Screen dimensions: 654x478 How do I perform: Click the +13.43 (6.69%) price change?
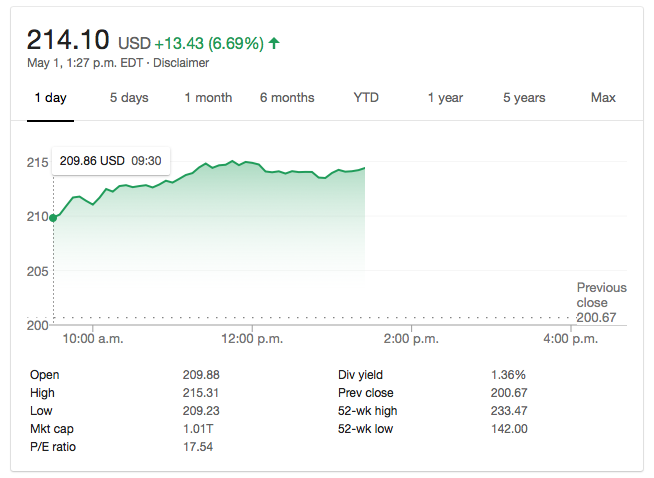209,44
